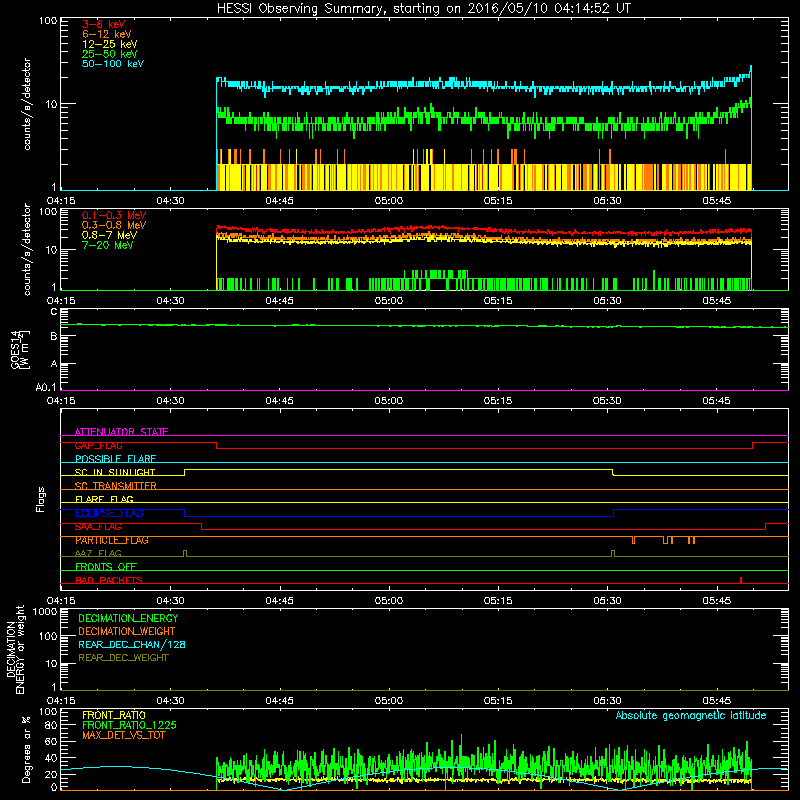Click the Flags axis label
800x800 pixels.
click(x=41, y=499)
